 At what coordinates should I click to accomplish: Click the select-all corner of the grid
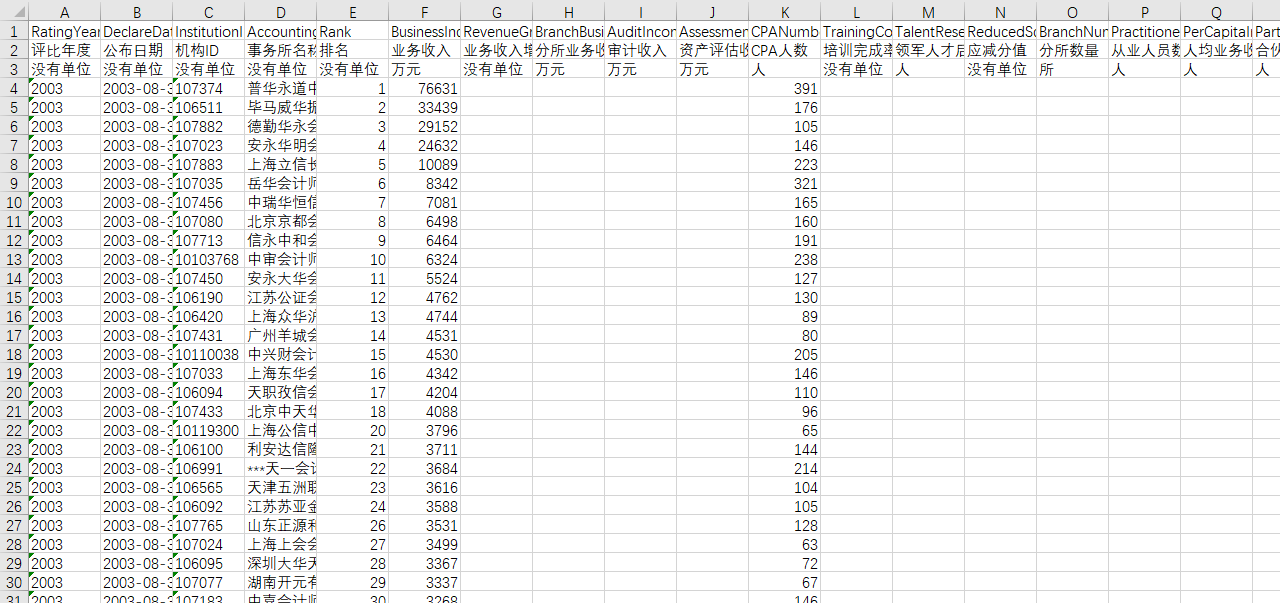click(x=14, y=11)
